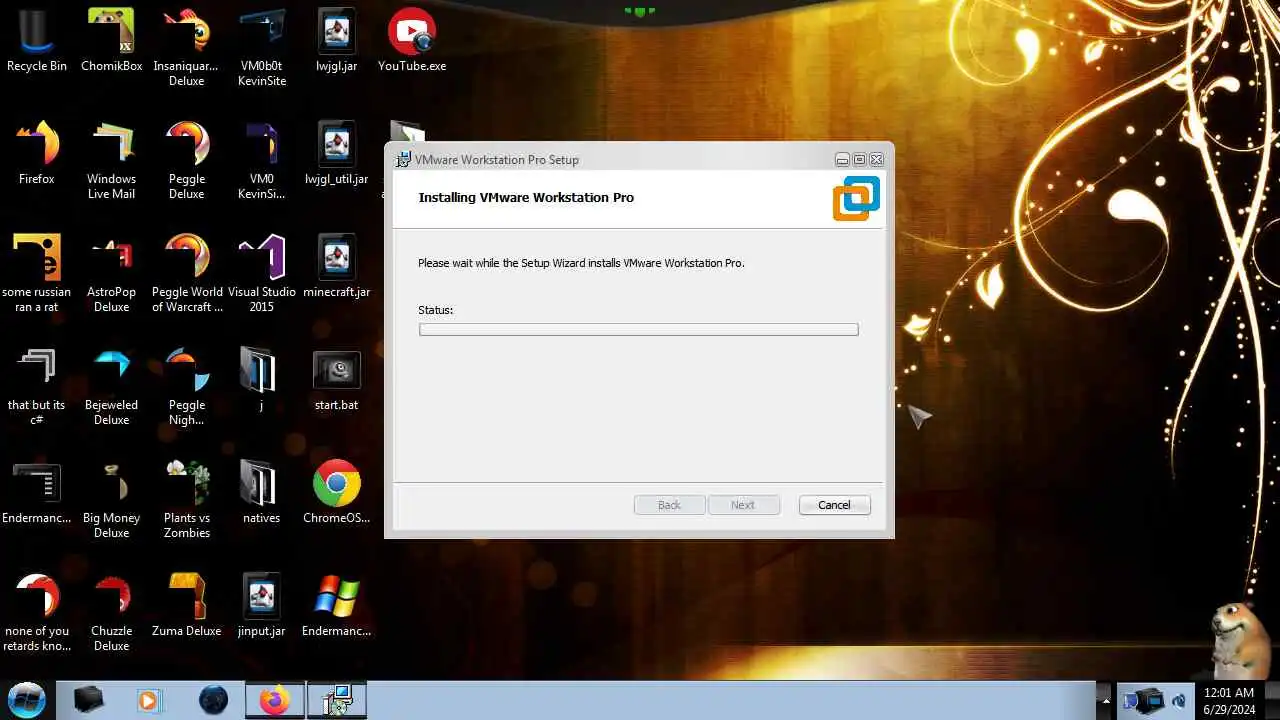The image size is (1280, 720).
Task: Select the jinput.jar file icon
Action: tap(261, 605)
